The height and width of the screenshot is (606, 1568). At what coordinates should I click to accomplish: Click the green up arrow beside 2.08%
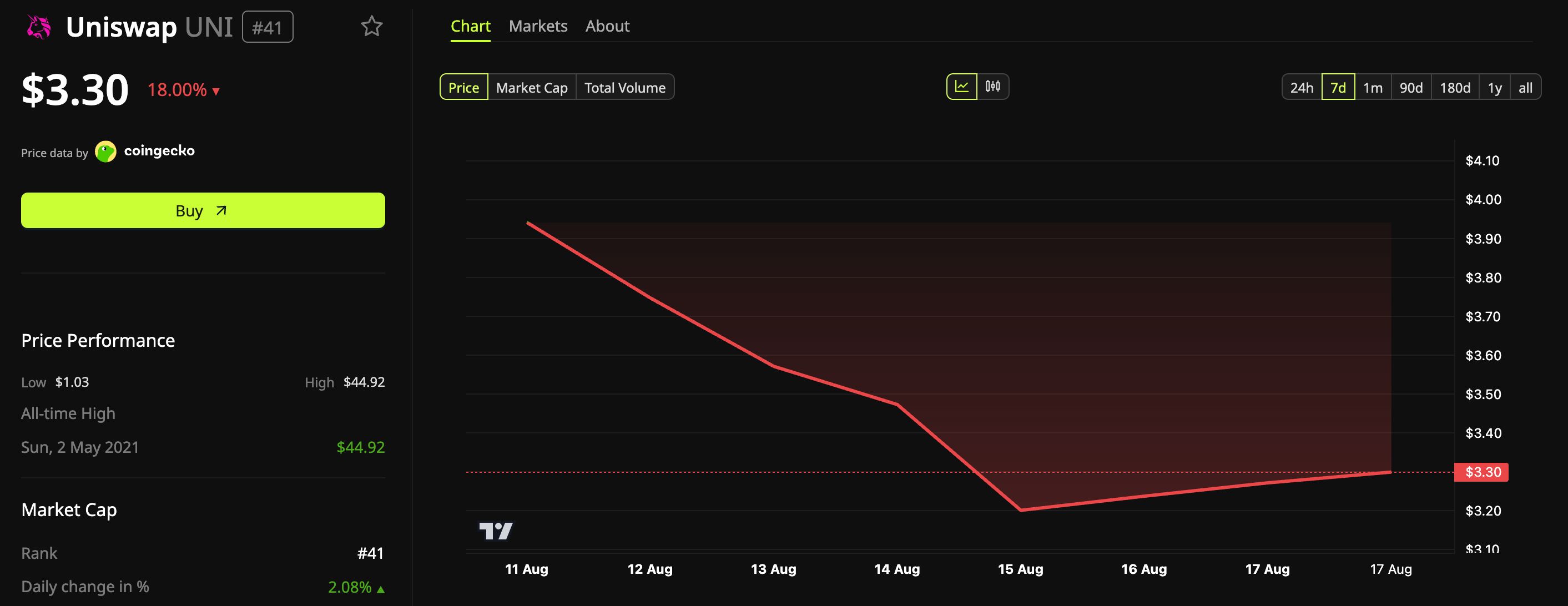381,589
